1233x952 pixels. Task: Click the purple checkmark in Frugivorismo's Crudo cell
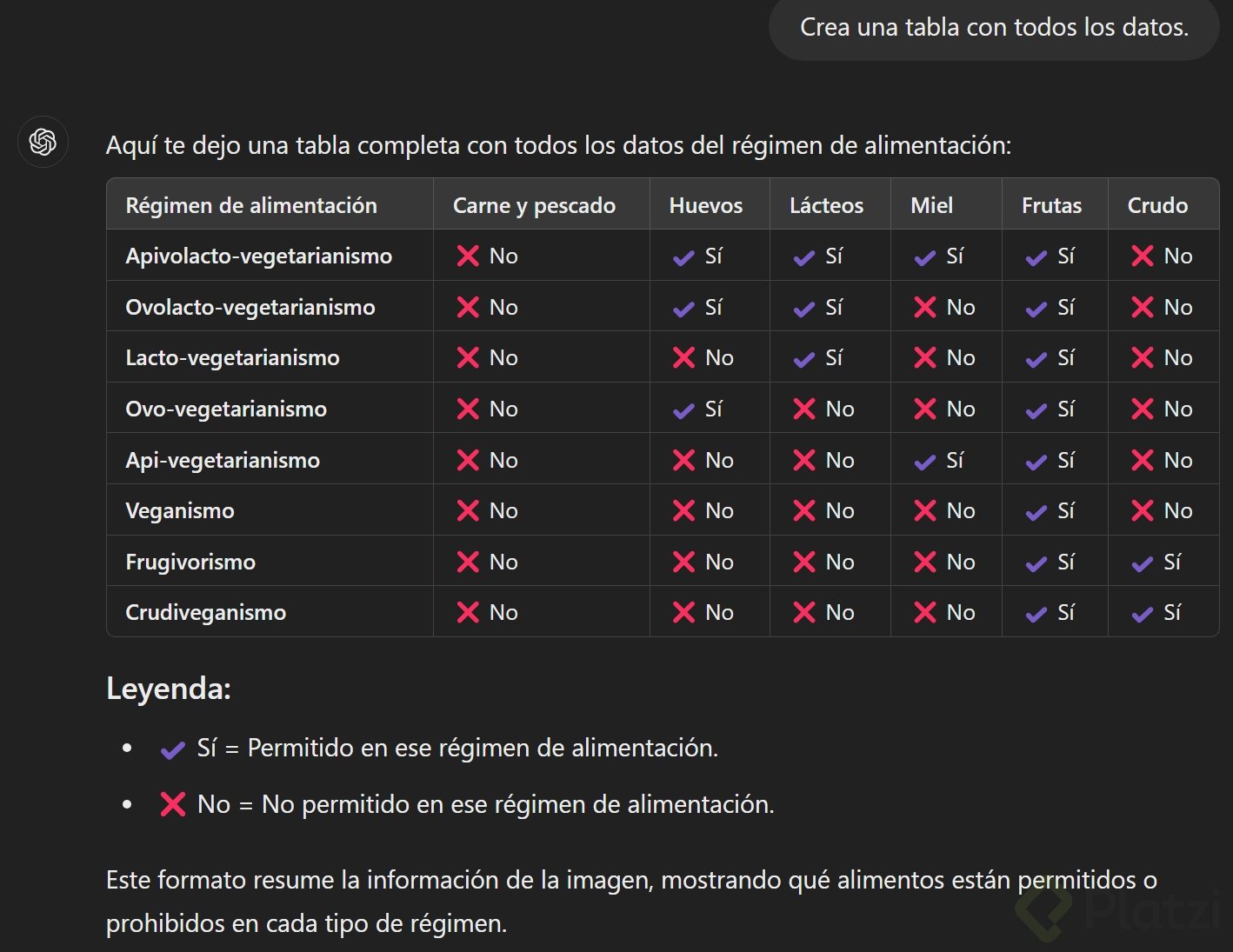1142,564
